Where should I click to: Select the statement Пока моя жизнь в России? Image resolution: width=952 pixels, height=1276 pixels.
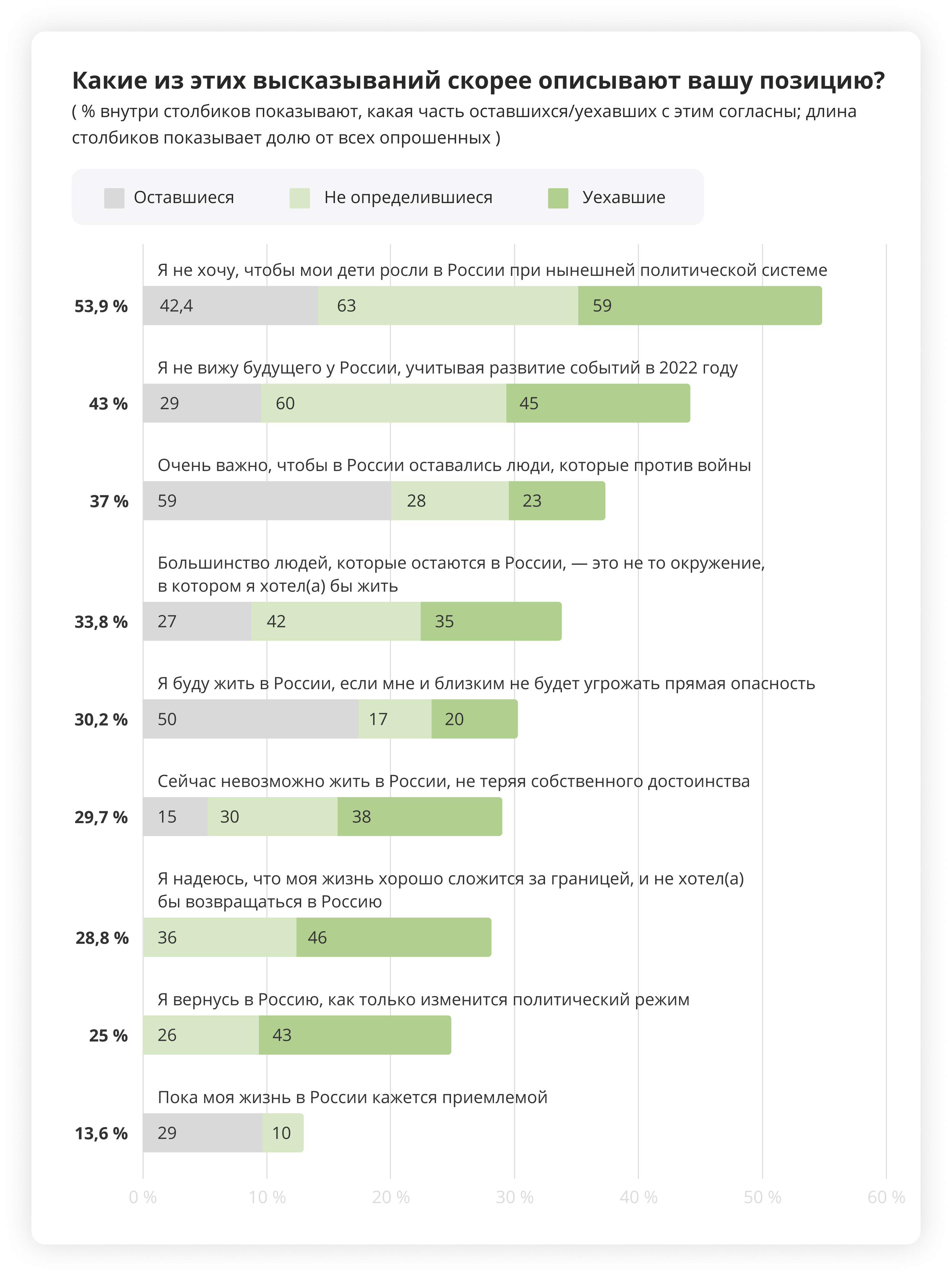[x=352, y=1097]
